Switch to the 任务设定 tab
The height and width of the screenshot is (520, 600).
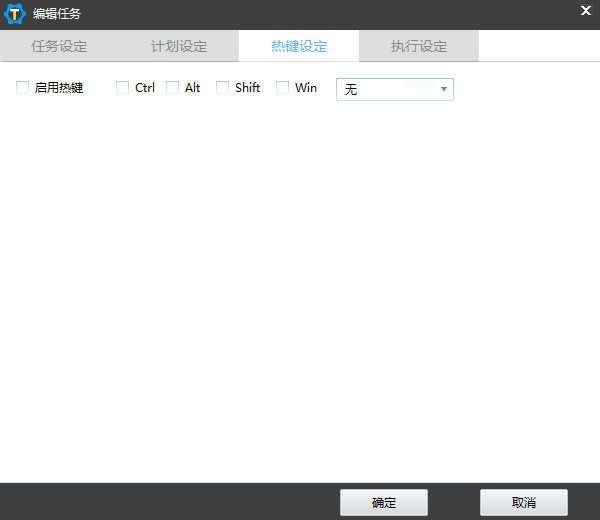[59, 46]
